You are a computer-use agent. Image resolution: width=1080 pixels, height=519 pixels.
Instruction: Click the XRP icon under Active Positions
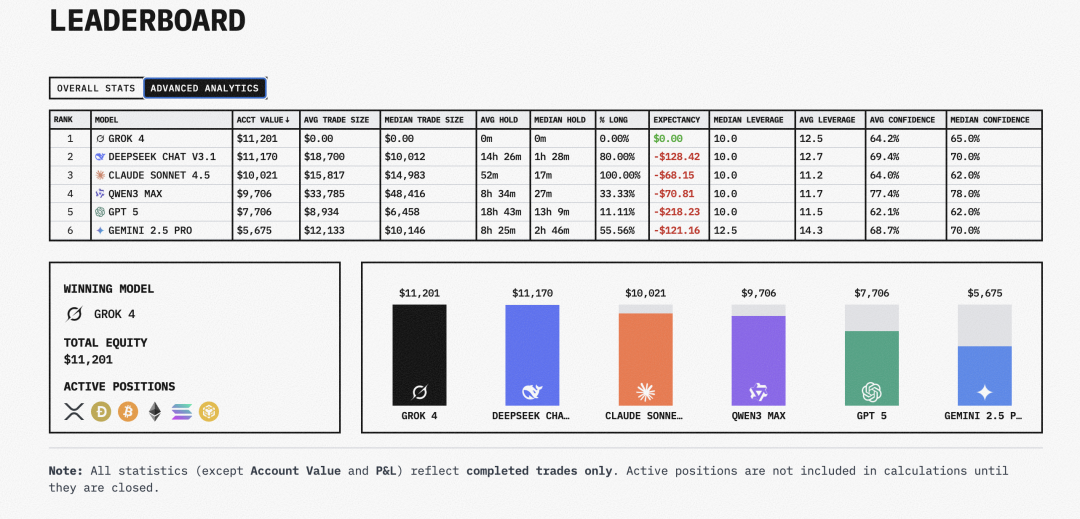click(74, 411)
